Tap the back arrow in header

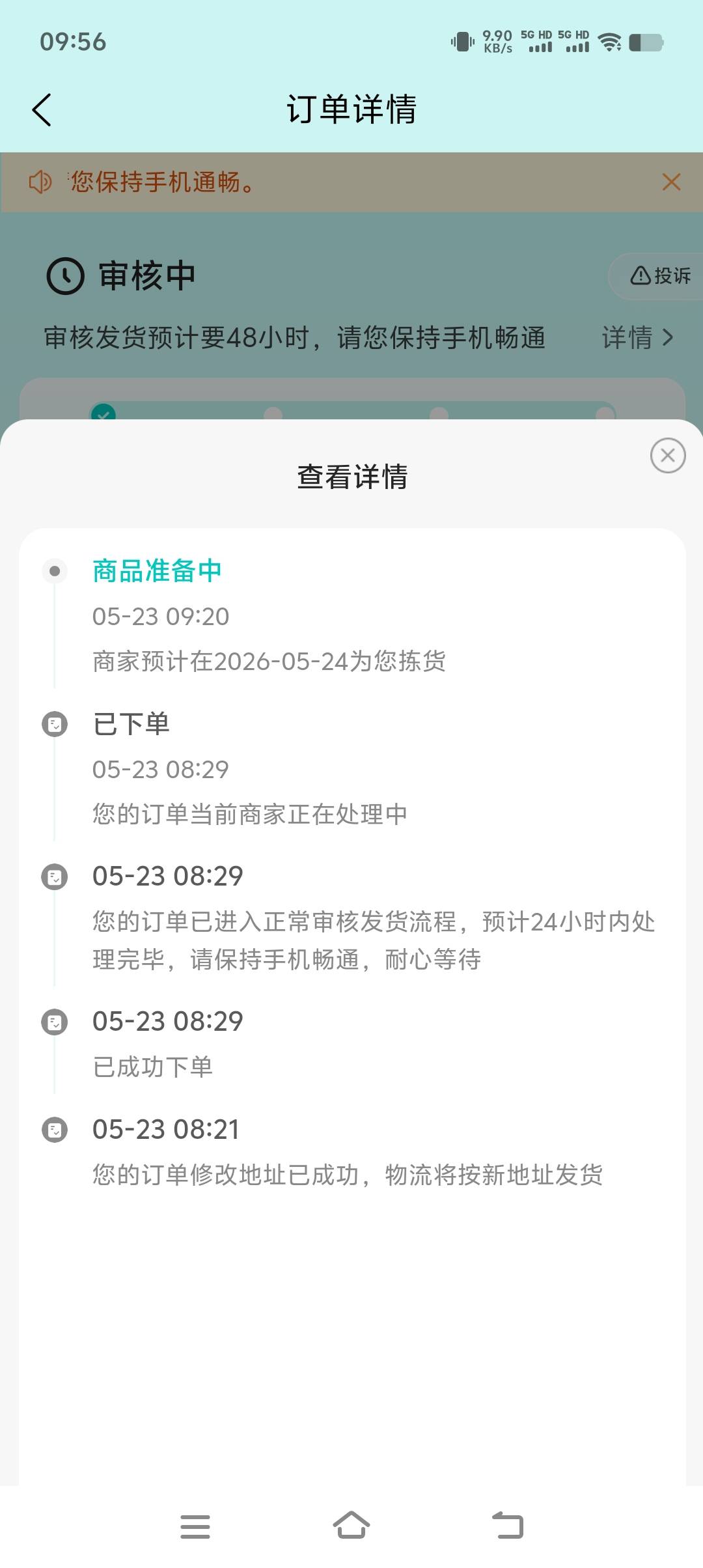(42, 109)
